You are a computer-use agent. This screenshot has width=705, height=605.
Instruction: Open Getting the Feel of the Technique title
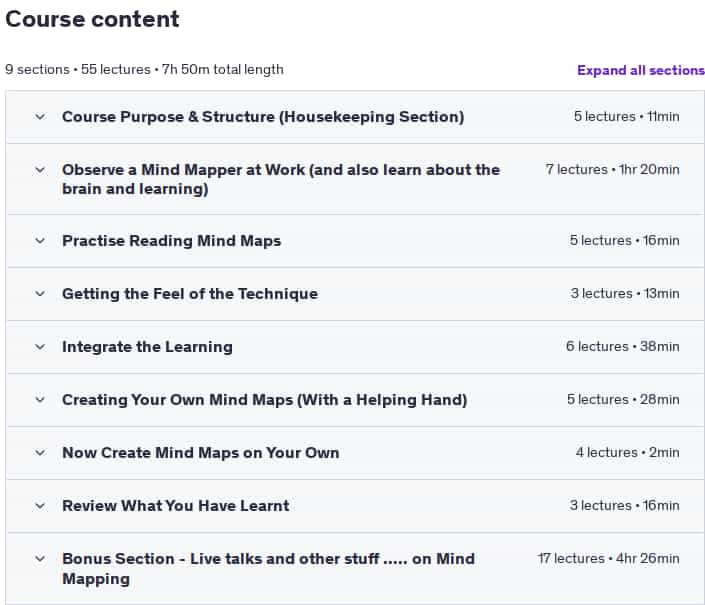tap(190, 294)
